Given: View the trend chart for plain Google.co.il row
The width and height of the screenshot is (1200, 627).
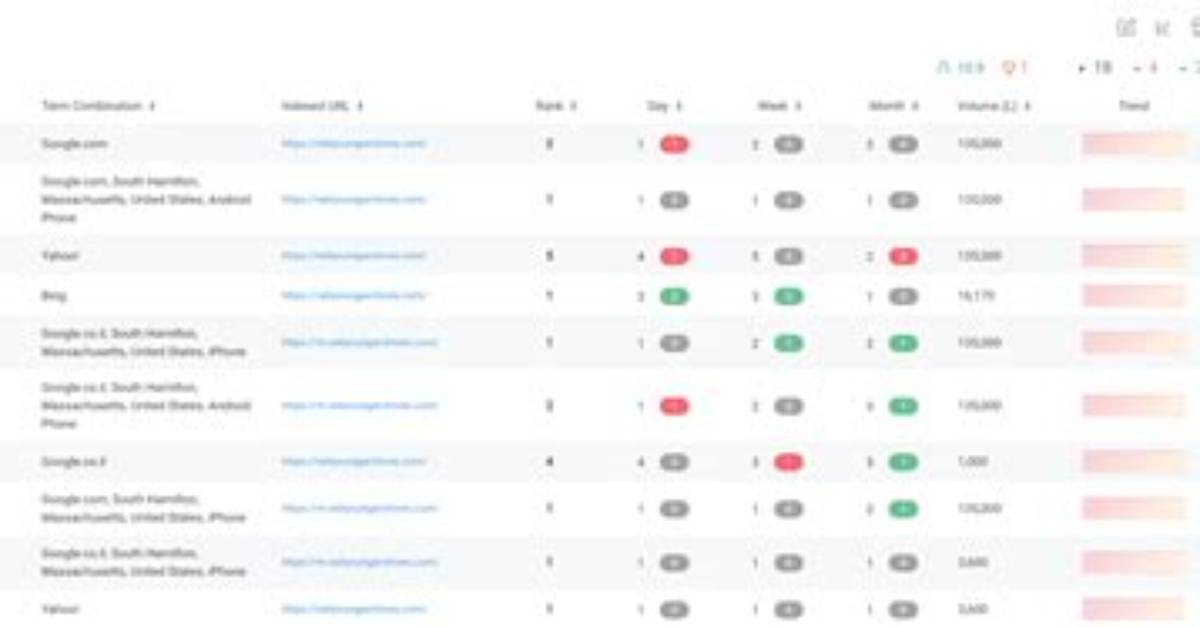Looking at the screenshot, I should (x=1134, y=462).
